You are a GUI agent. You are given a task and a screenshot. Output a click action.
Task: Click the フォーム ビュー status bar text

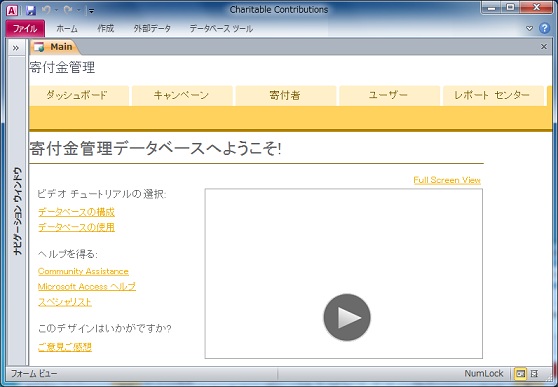tap(34, 374)
